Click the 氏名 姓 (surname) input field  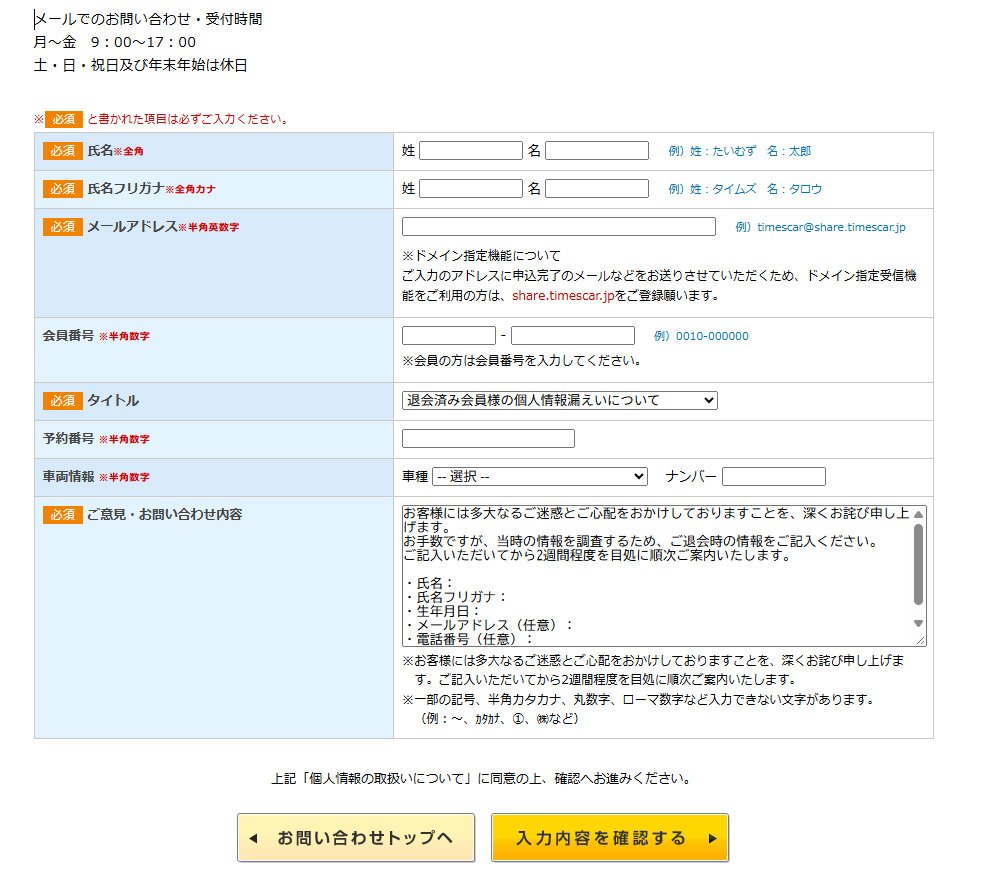471,151
